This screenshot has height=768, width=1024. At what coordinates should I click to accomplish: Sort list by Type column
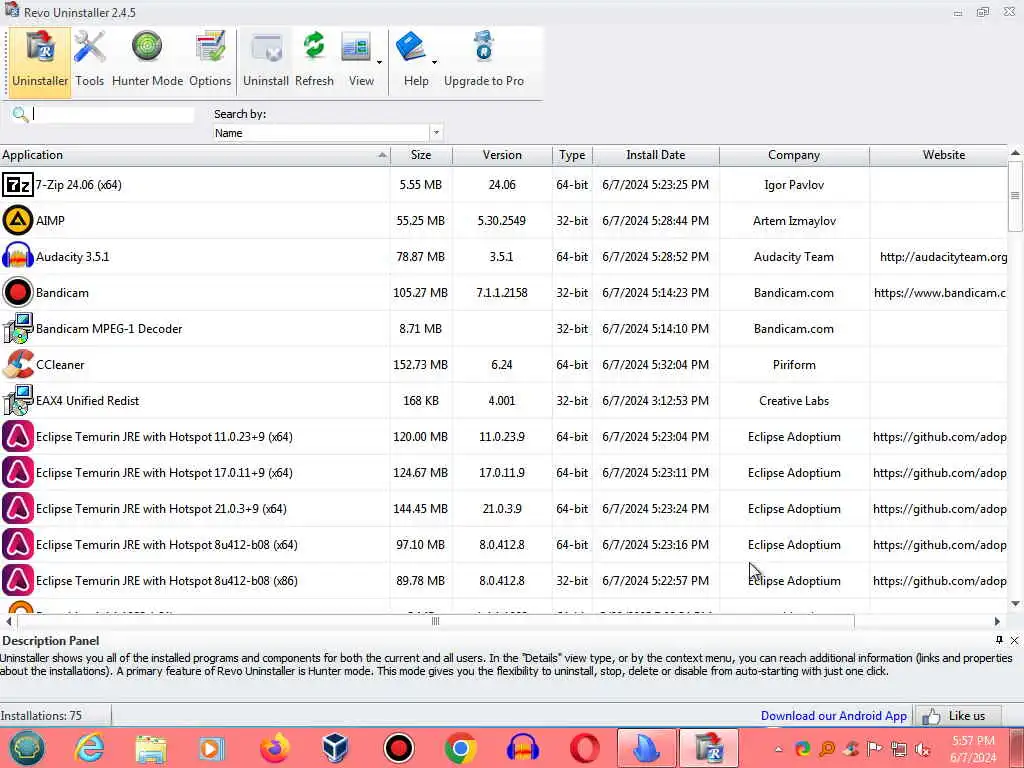(x=572, y=155)
